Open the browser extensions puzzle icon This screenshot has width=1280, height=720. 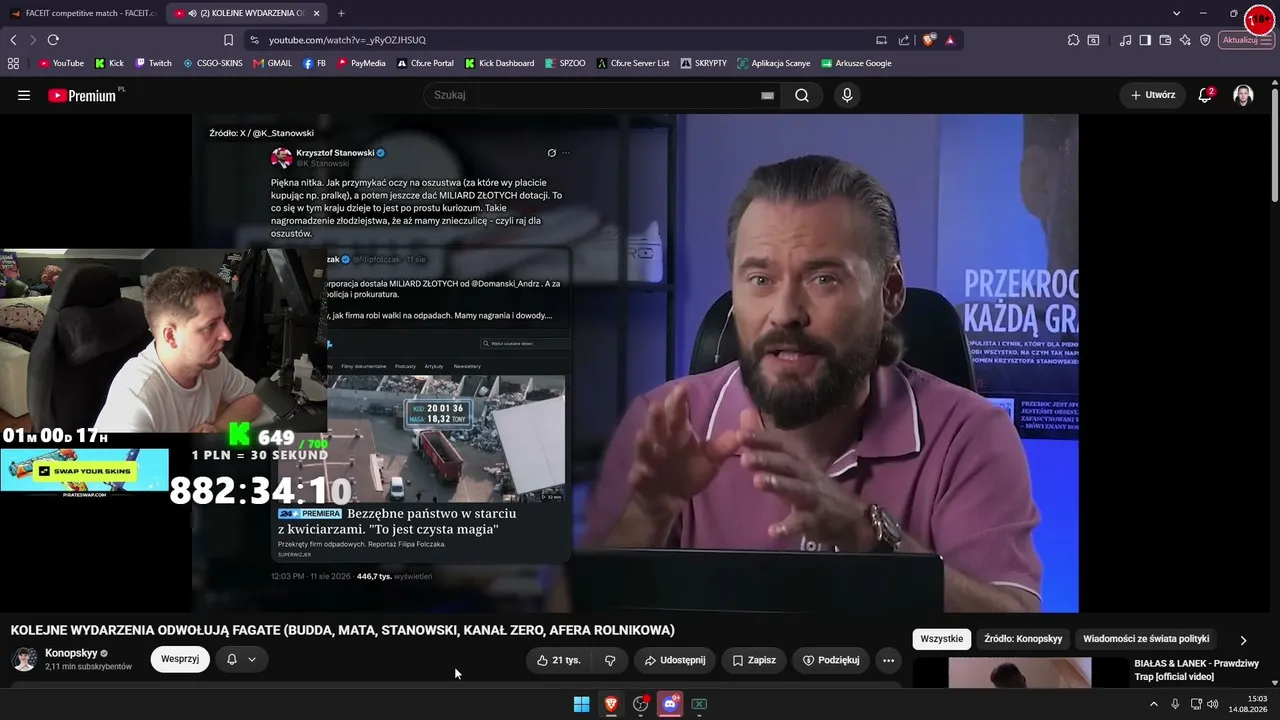coord(1073,40)
